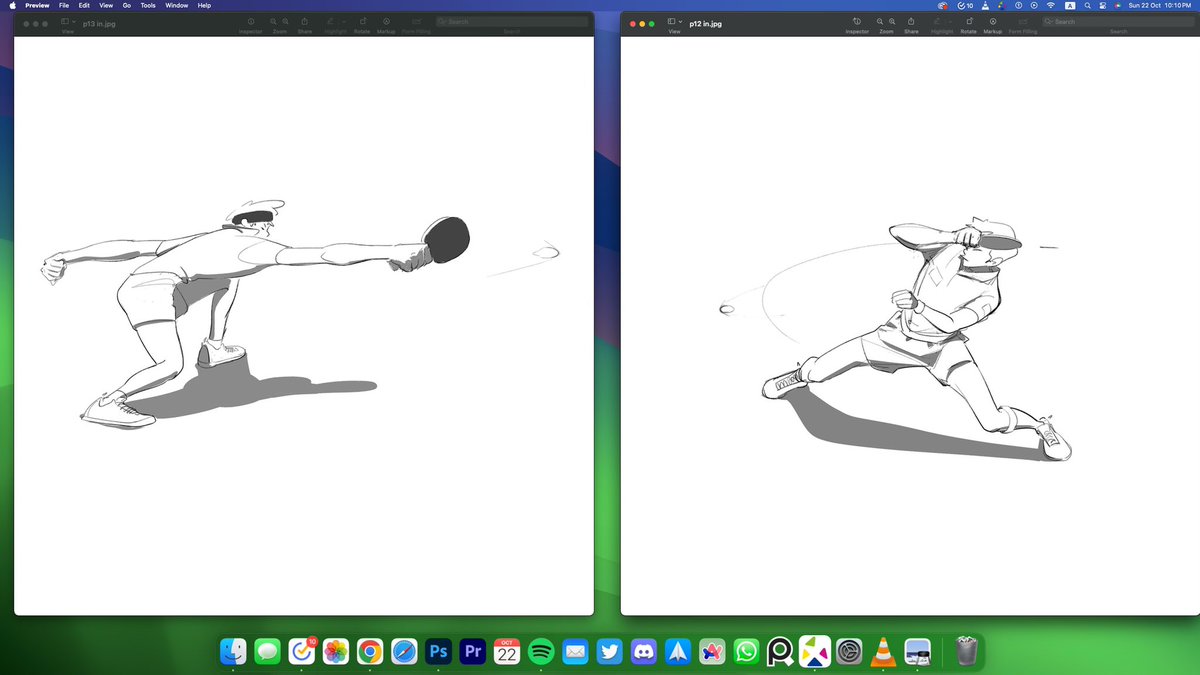Open Inspector in the p13 in.jpg window
Viewport: 1200px width, 675px height.
[x=250, y=21]
